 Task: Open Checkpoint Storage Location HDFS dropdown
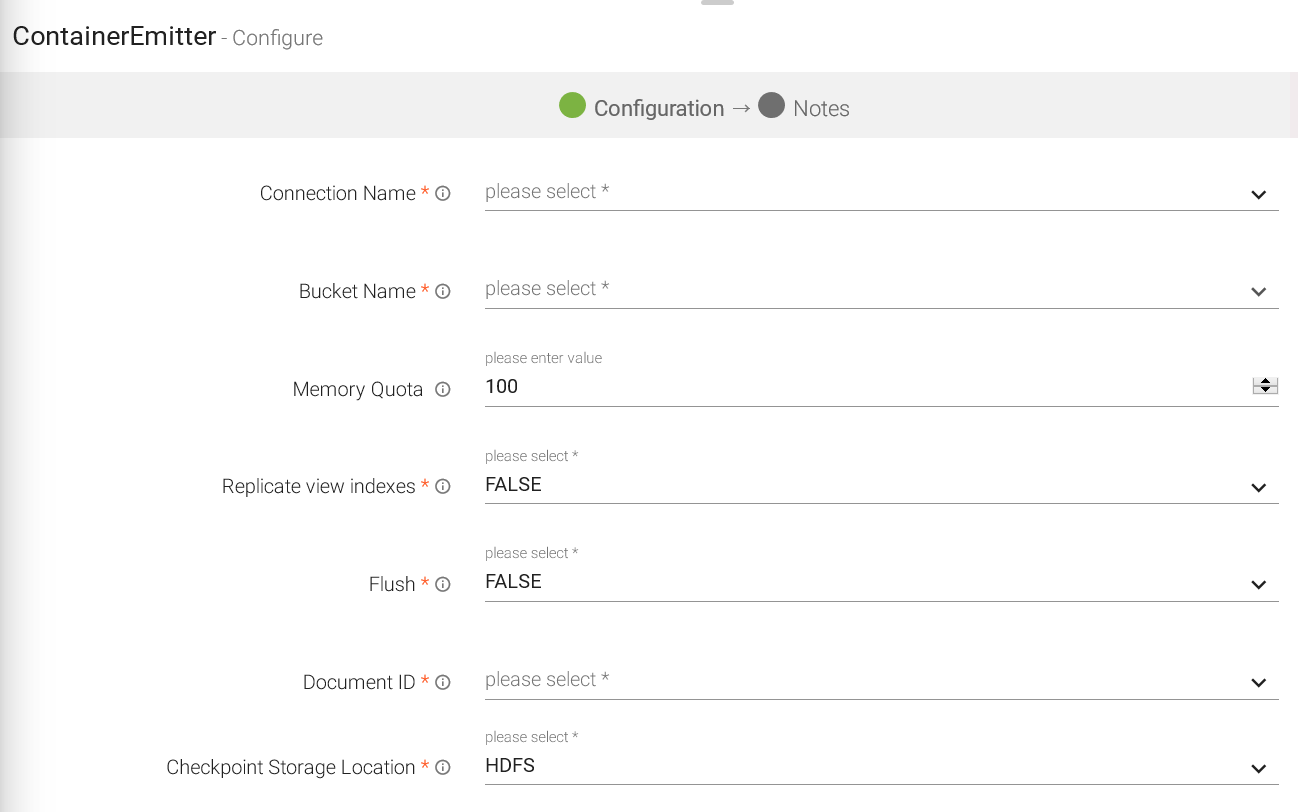pos(880,767)
